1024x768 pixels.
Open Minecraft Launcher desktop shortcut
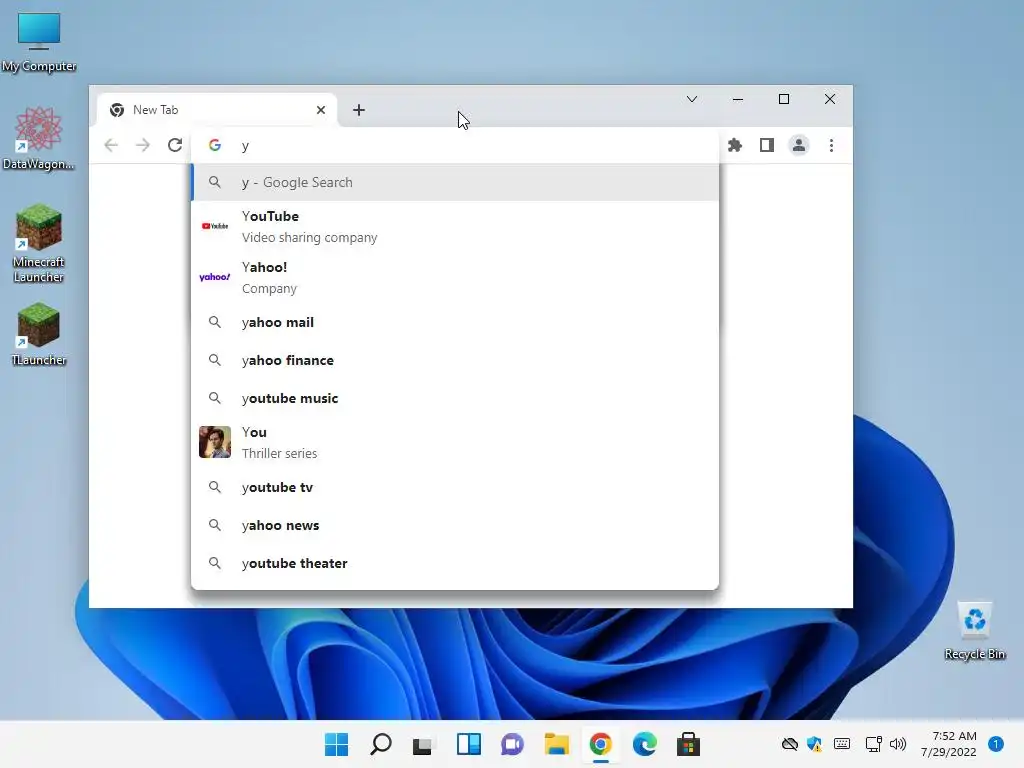39,243
